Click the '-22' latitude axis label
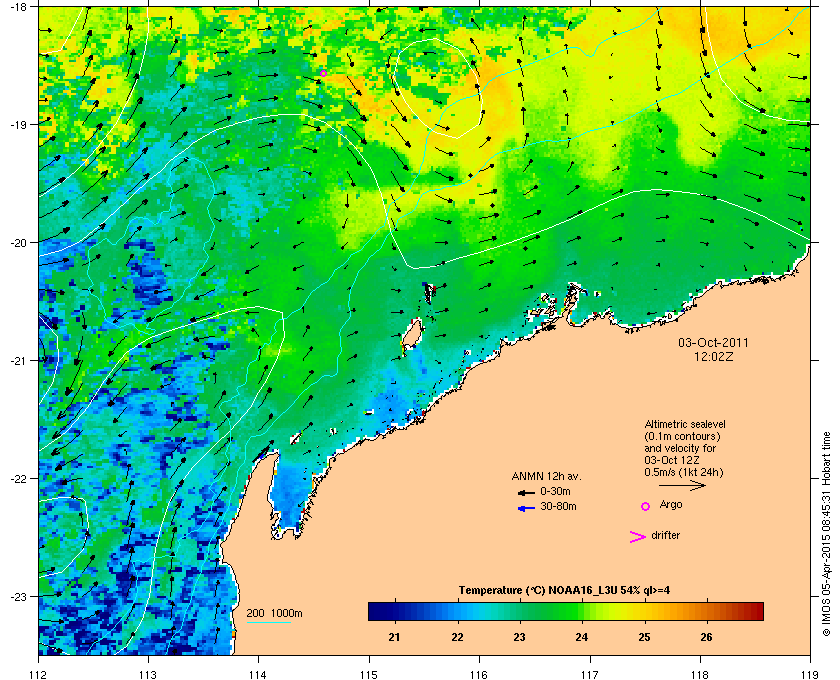Viewport: 840px width, 680px height. point(18,478)
